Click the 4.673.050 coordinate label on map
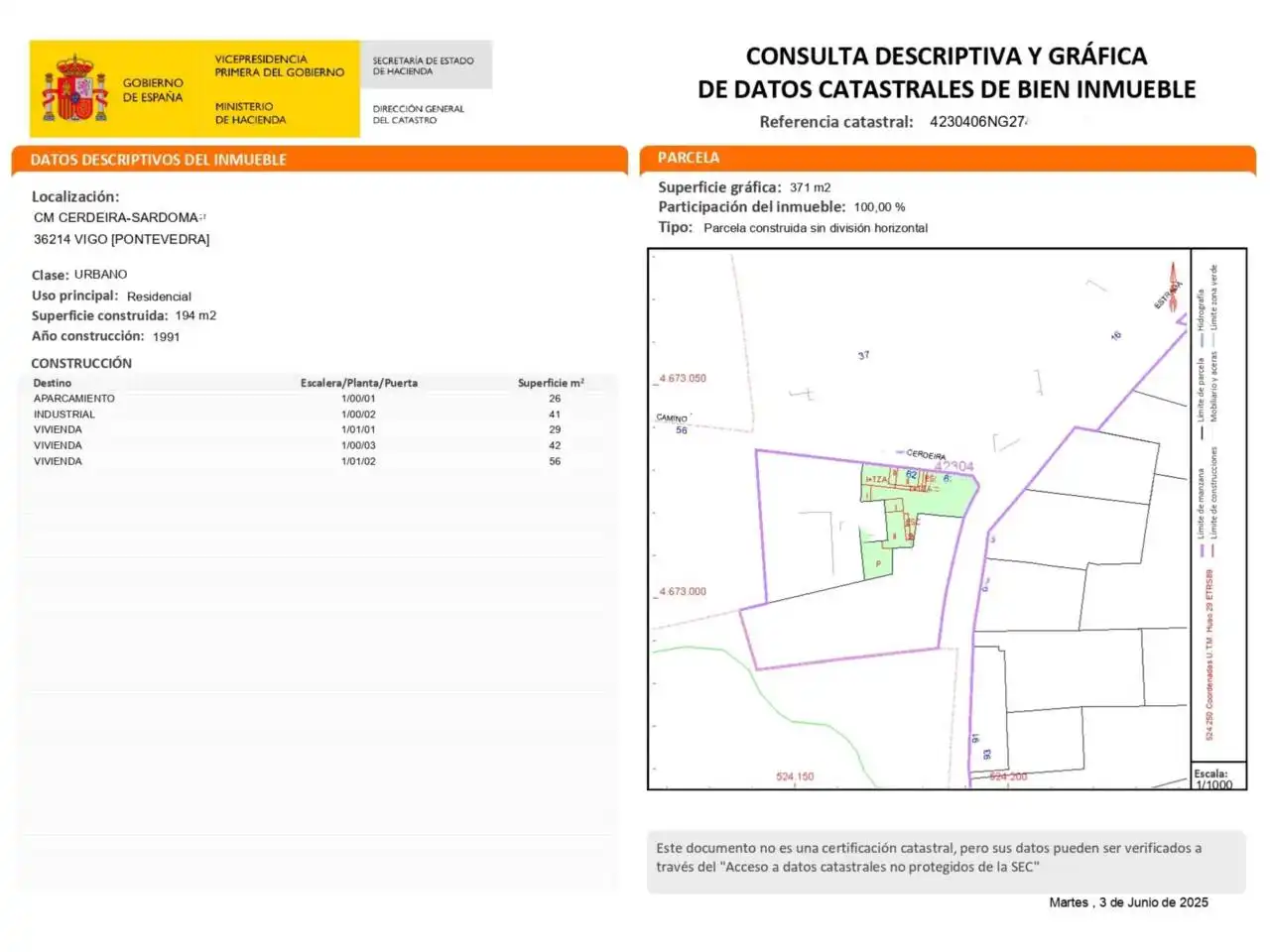This screenshot has height=952, width=1270. (683, 379)
